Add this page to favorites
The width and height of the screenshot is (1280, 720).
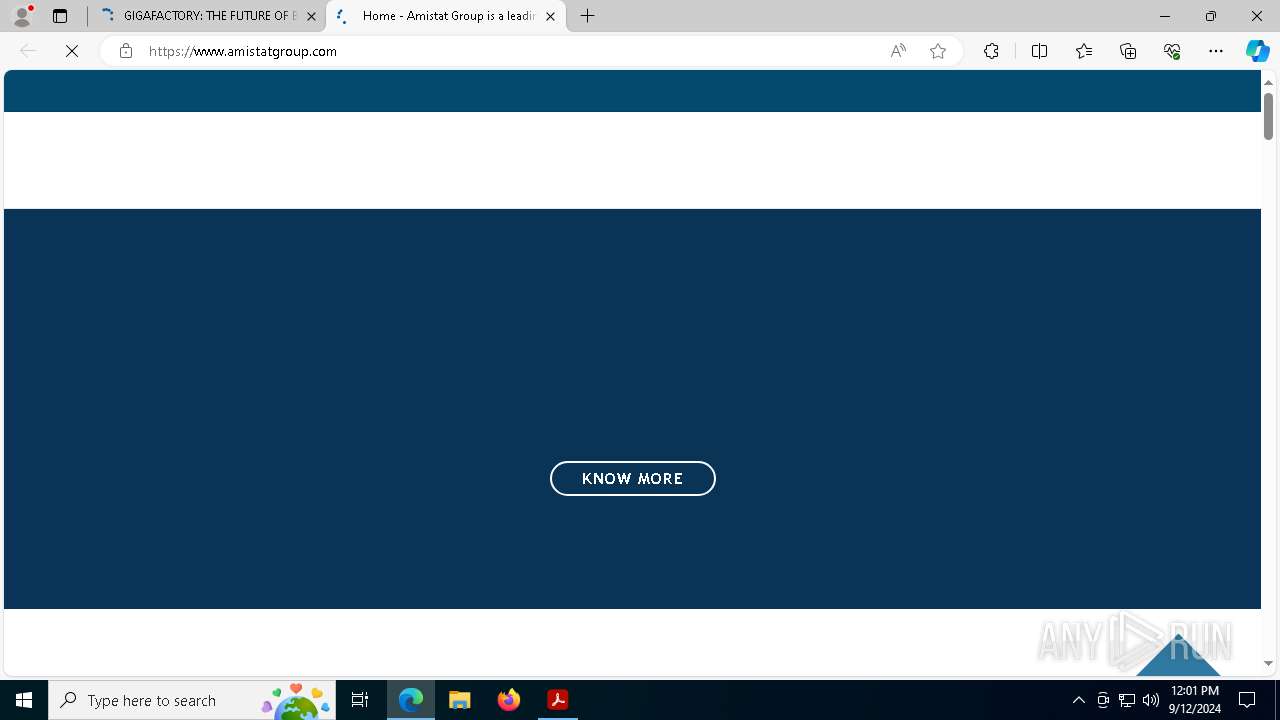(x=938, y=51)
